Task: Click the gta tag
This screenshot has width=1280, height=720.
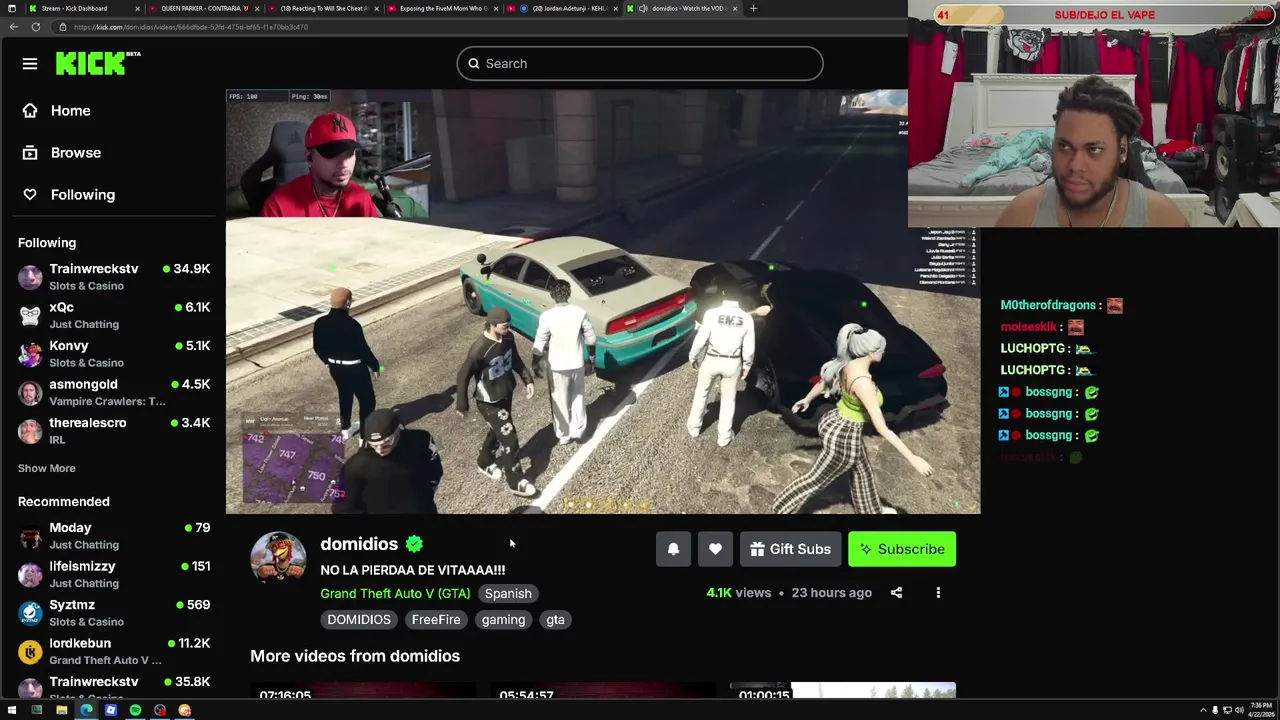Action: pos(555,620)
